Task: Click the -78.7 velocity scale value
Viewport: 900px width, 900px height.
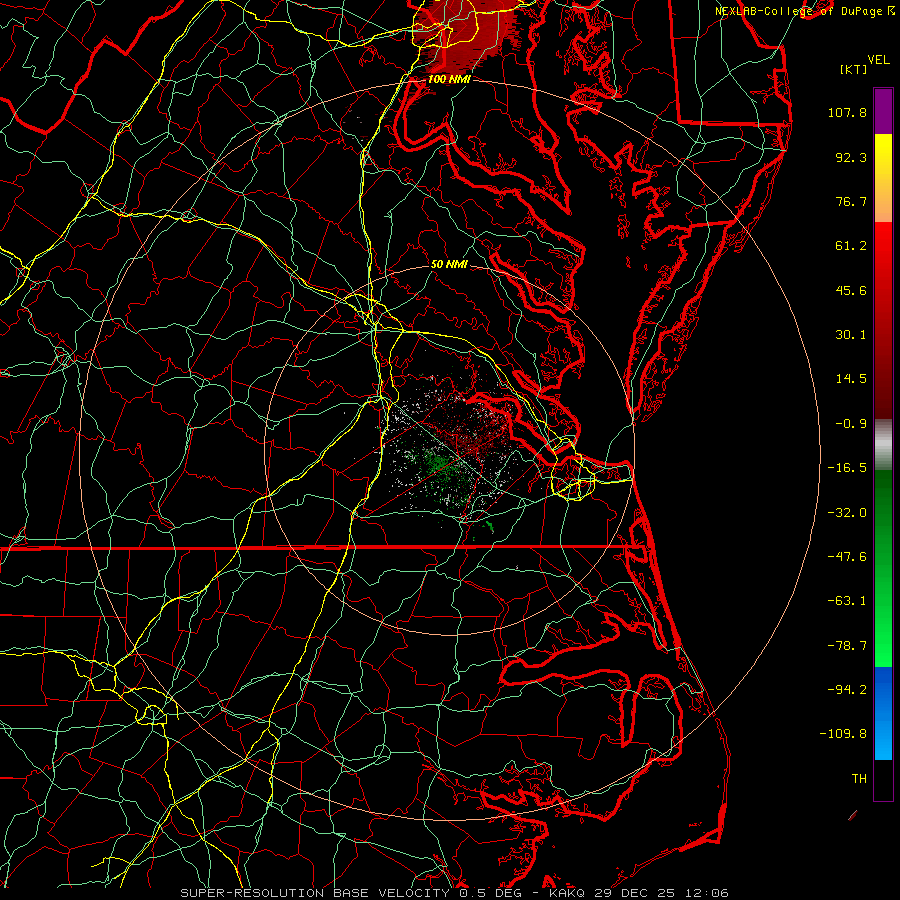Action: coord(847,646)
